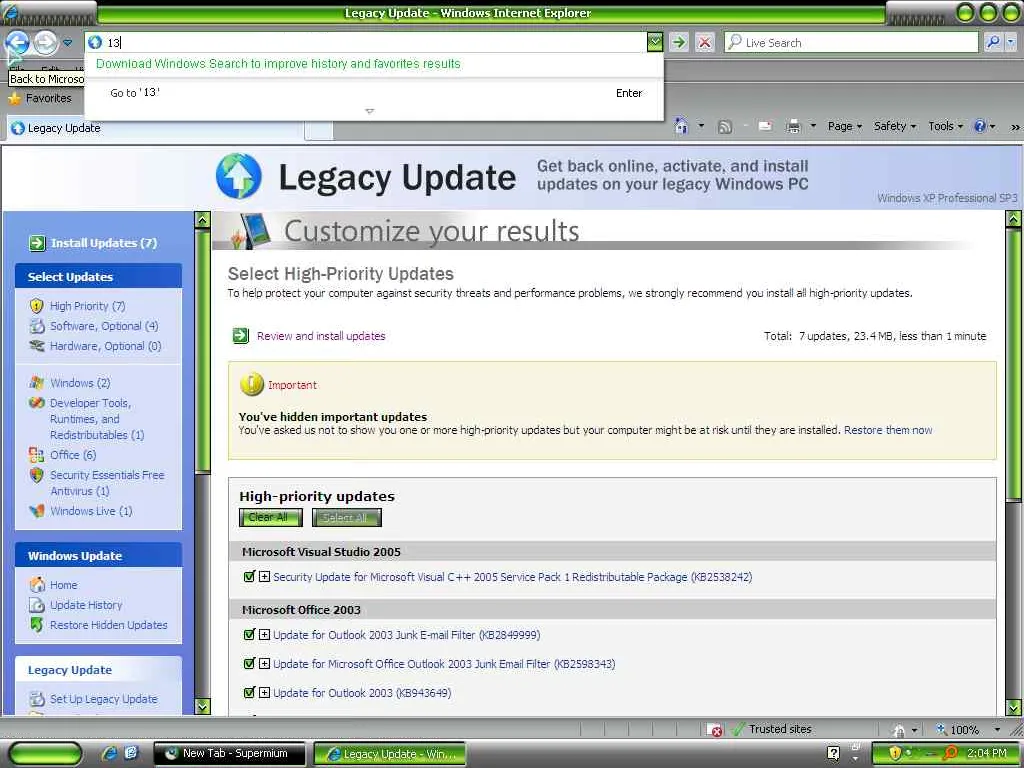
Task: Open Update History in the sidebar
Action: coord(86,605)
